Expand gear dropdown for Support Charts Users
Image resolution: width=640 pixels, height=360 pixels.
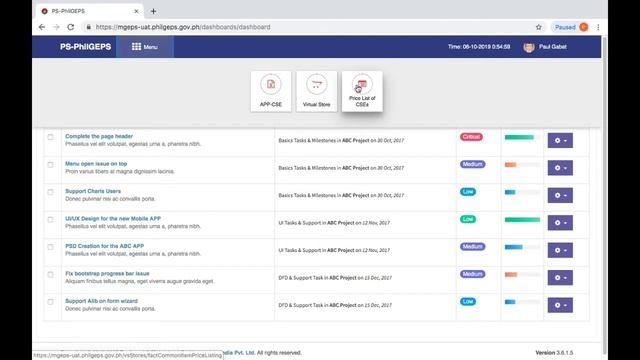pos(560,196)
